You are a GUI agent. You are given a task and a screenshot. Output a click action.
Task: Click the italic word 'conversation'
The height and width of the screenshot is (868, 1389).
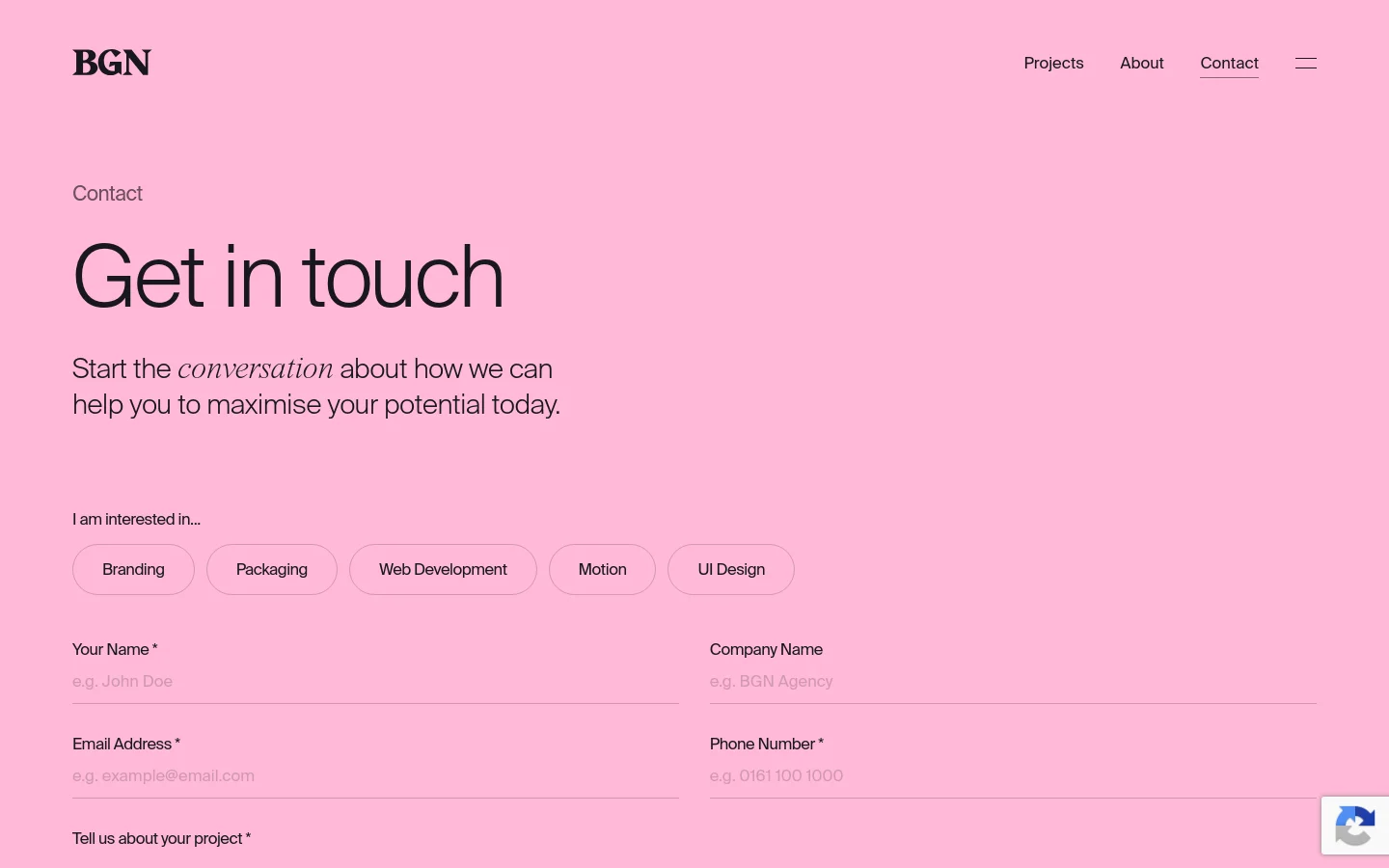[x=256, y=368]
